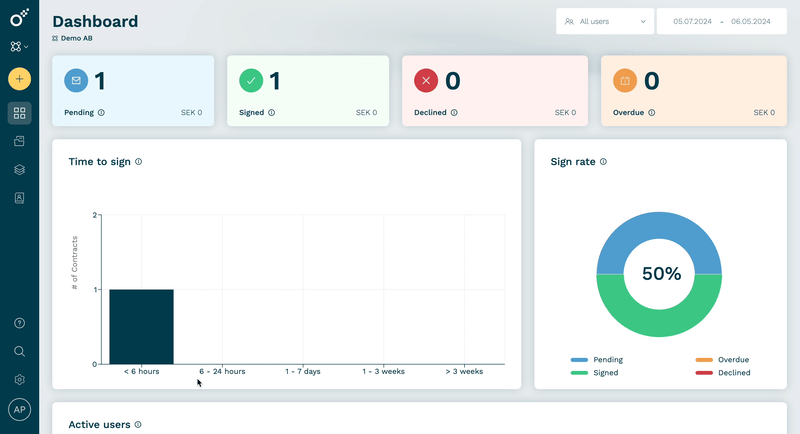The image size is (800, 434).
Task: Click the dark bar for under 6 hours
Action: [141, 327]
